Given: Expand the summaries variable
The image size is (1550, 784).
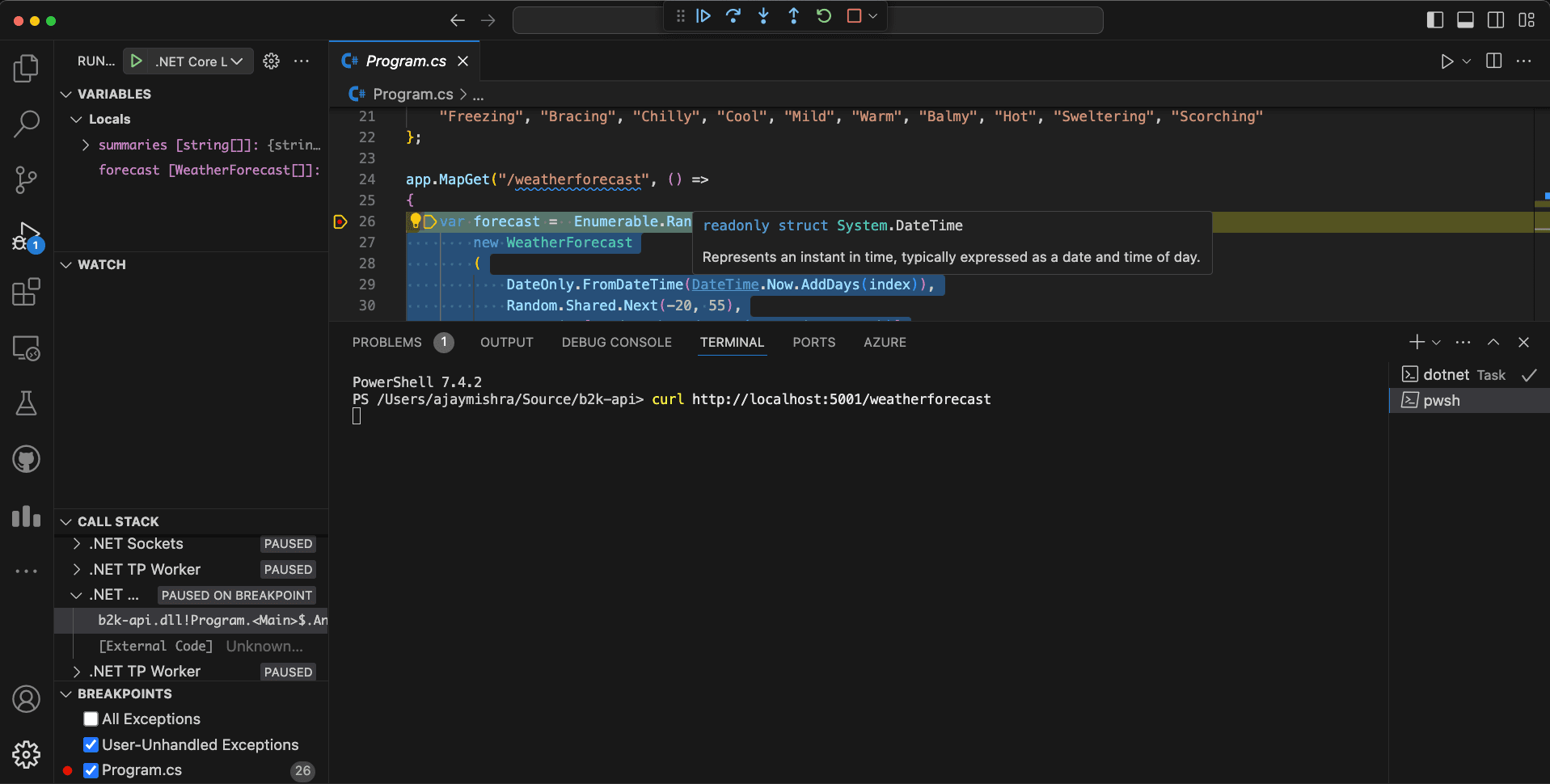Looking at the screenshot, I should point(86,145).
